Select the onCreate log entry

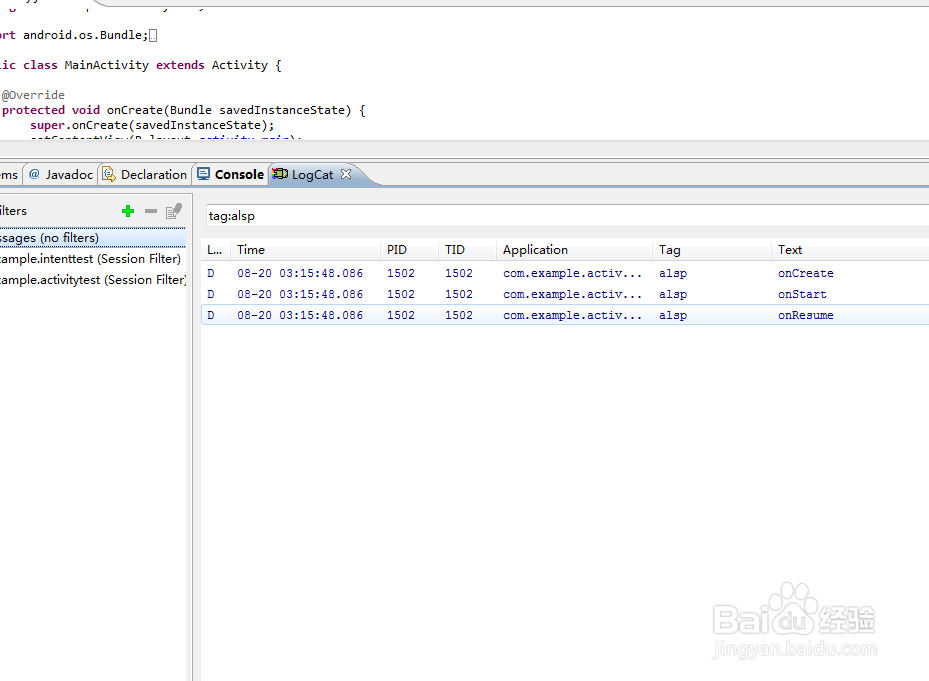click(x=565, y=273)
